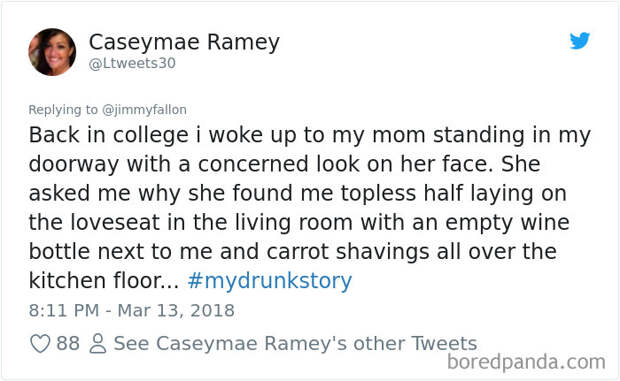The width and height of the screenshot is (620, 381).
Task: Click 'empty wine' text in the tweet
Action: point(507,223)
